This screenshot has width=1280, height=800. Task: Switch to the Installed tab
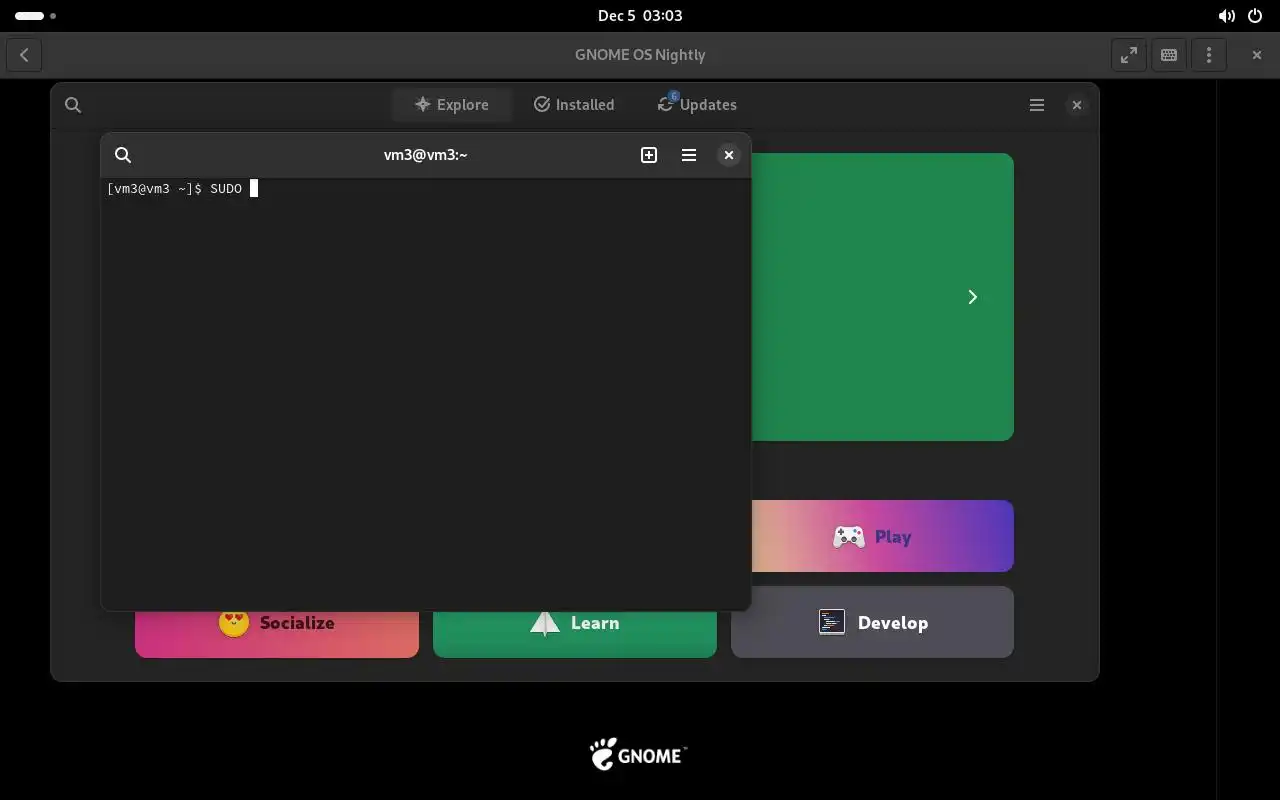click(574, 105)
